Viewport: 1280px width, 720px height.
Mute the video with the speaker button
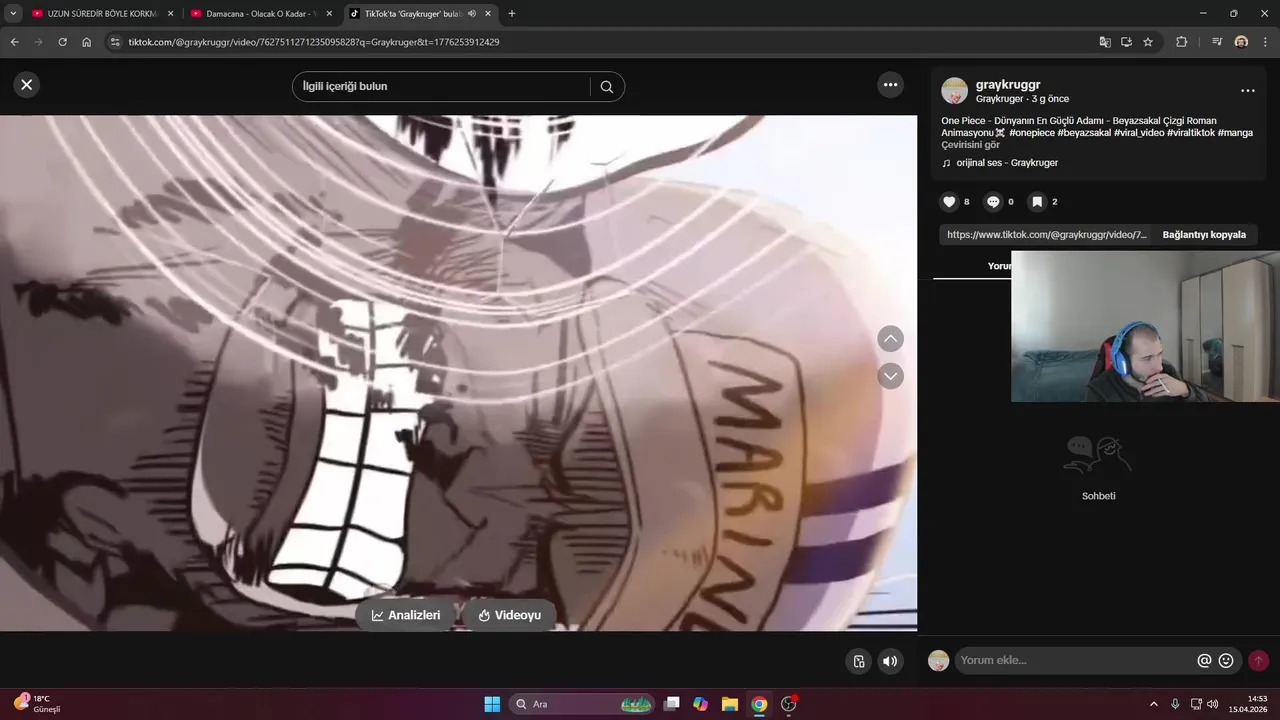pyautogui.click(x=890, y=661)
